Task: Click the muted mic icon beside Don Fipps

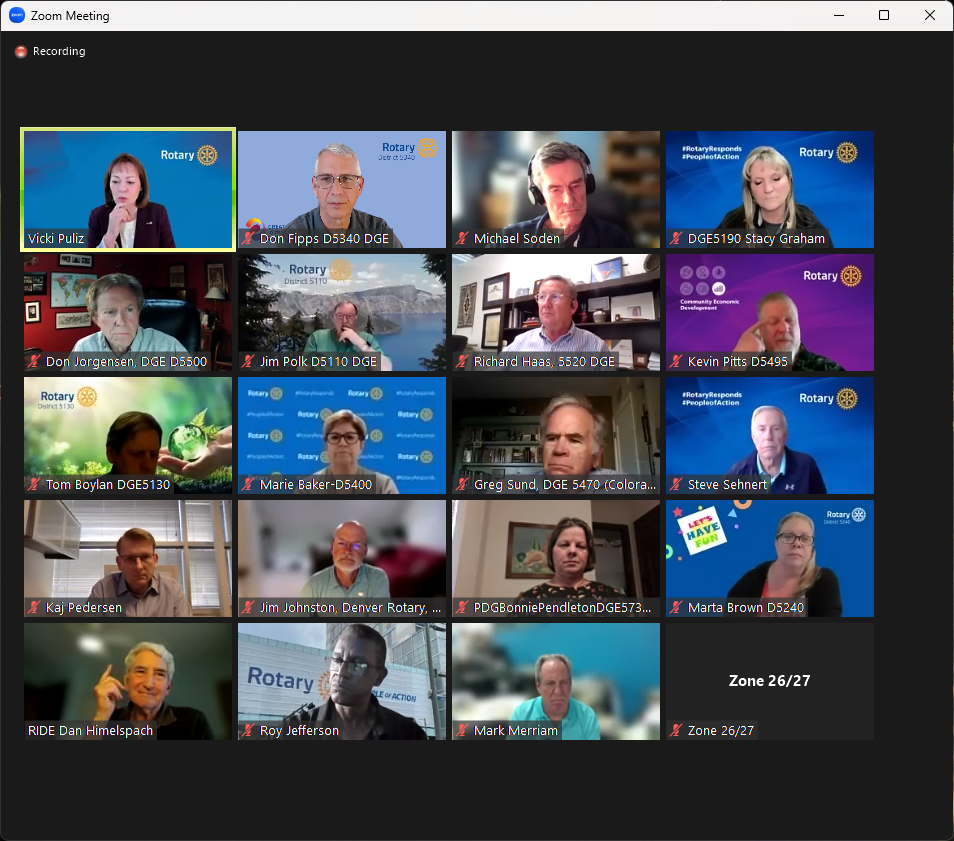Action: (248, 239)
